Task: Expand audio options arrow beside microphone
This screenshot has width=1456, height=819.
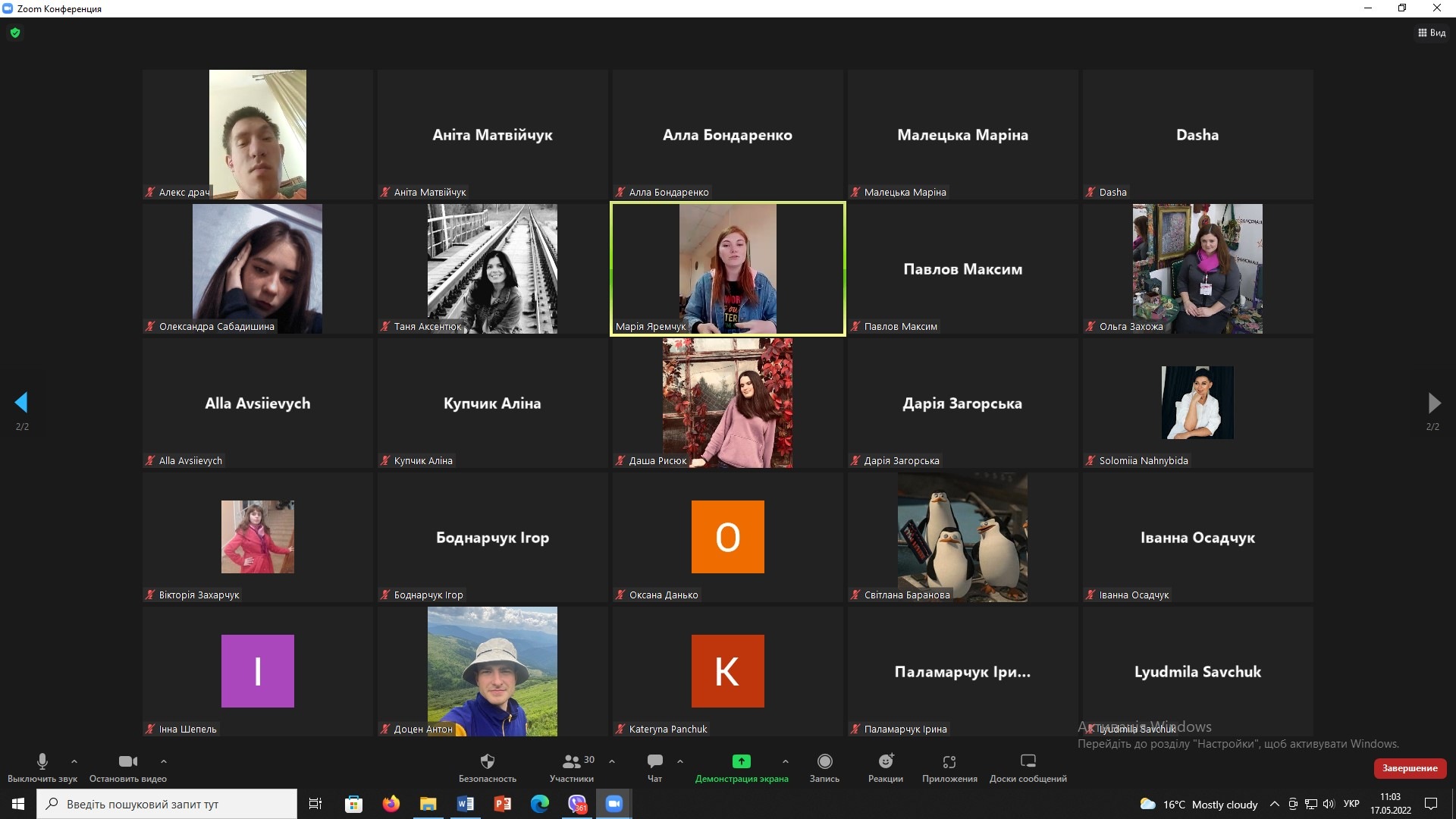Action: point(74,761)
